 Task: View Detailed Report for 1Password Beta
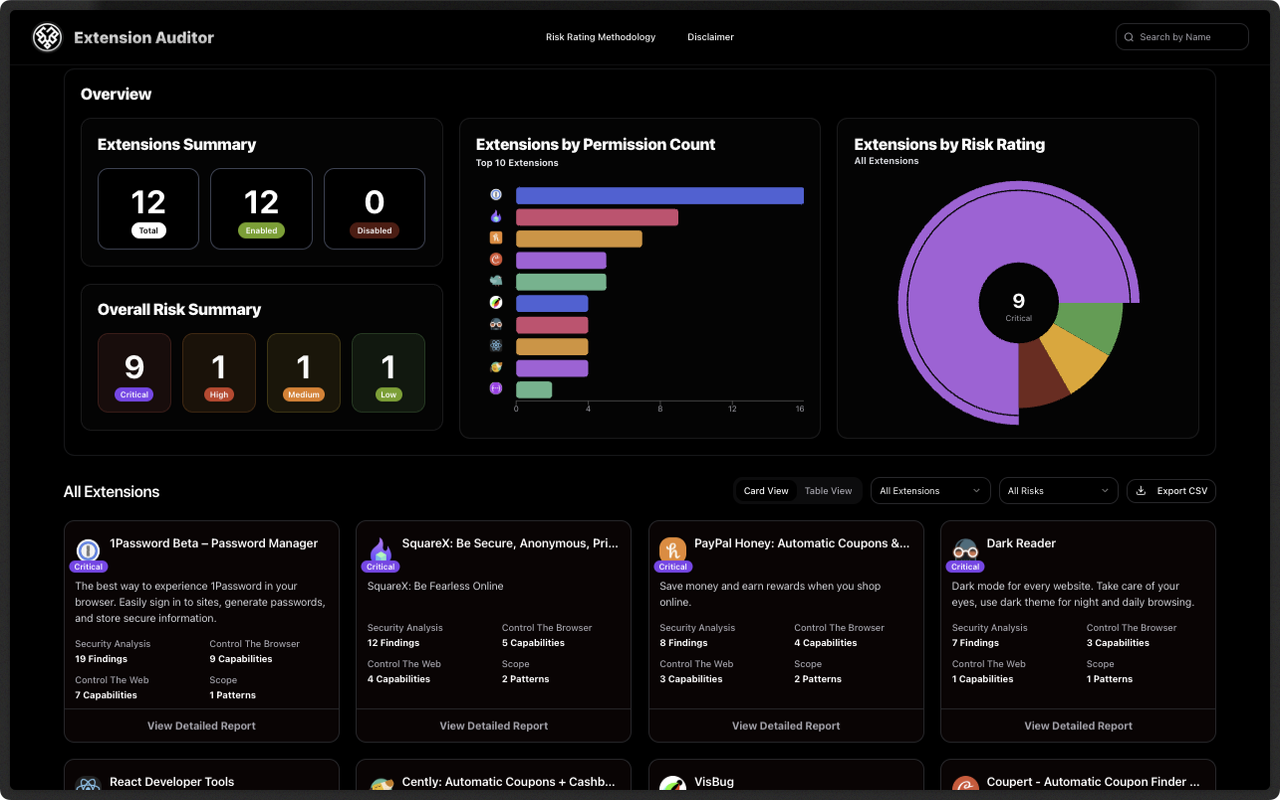click(201, 726)
